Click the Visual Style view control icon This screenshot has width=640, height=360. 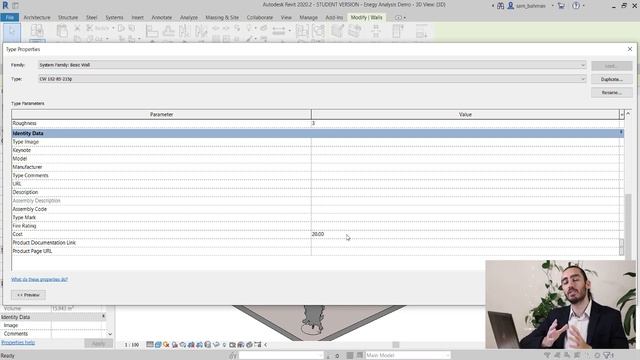click(158, 344)
